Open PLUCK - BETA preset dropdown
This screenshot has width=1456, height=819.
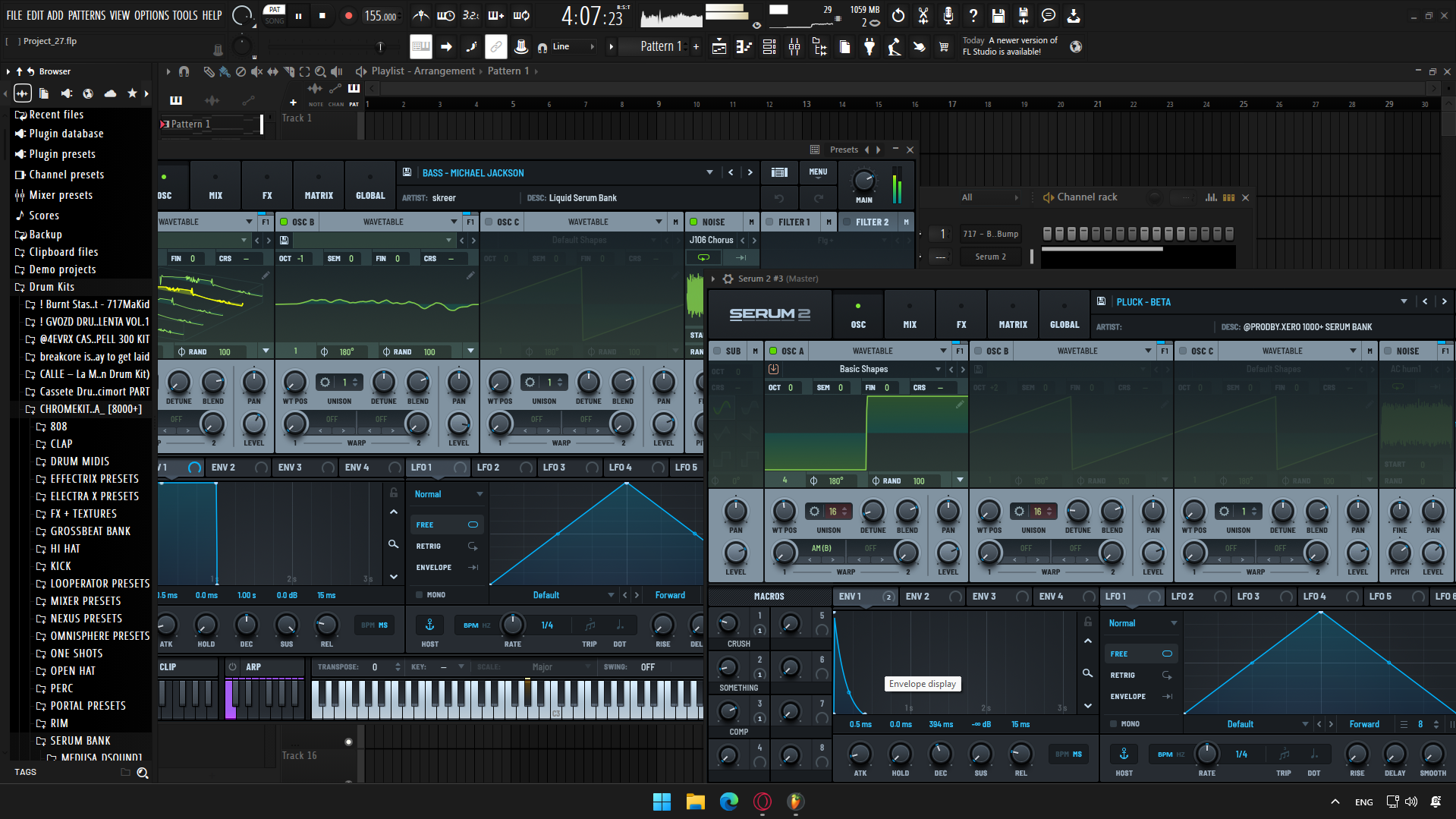pos(1404,301)
